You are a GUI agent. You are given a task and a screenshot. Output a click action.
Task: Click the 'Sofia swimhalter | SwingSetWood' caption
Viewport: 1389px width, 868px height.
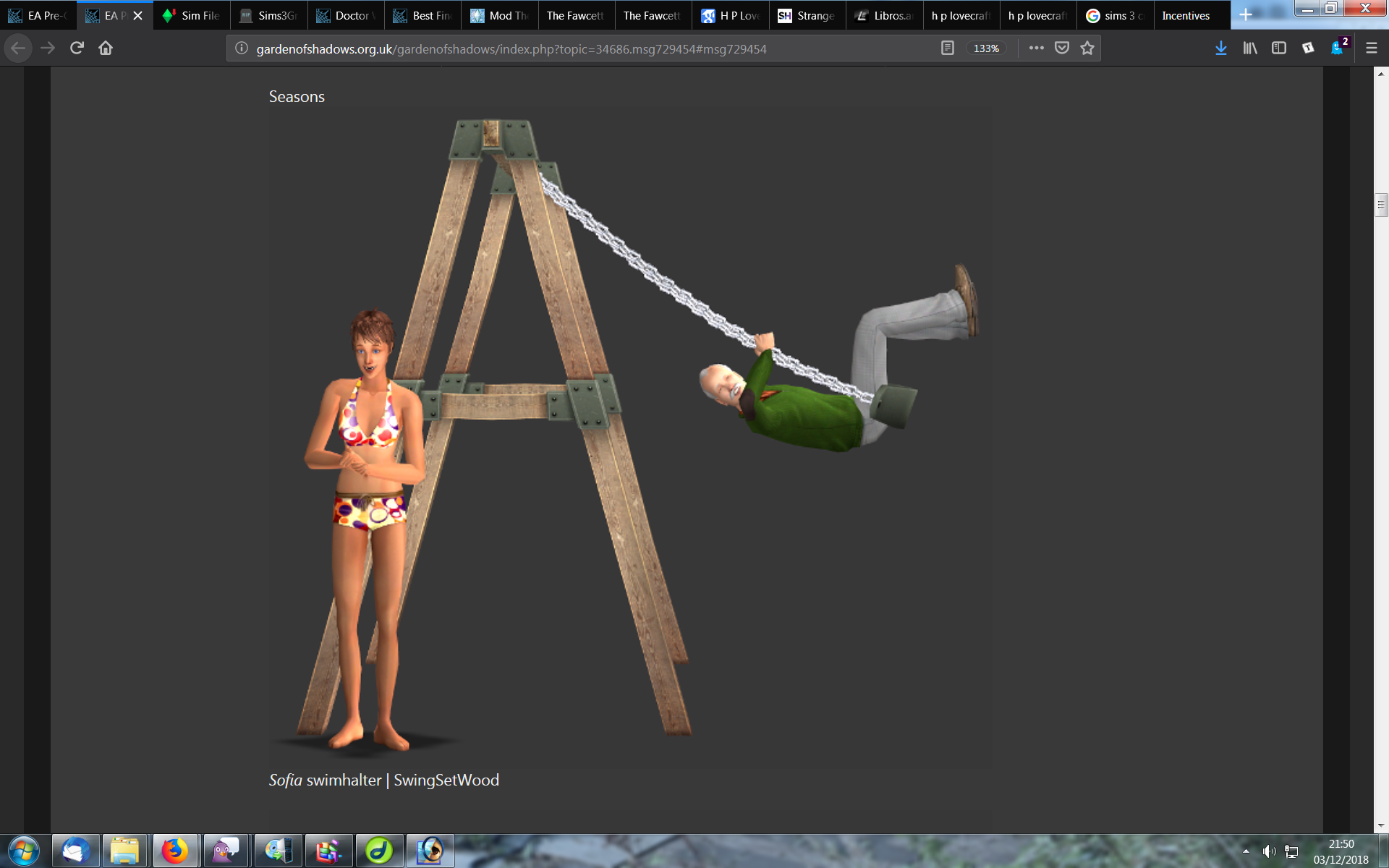coord(384,780)
